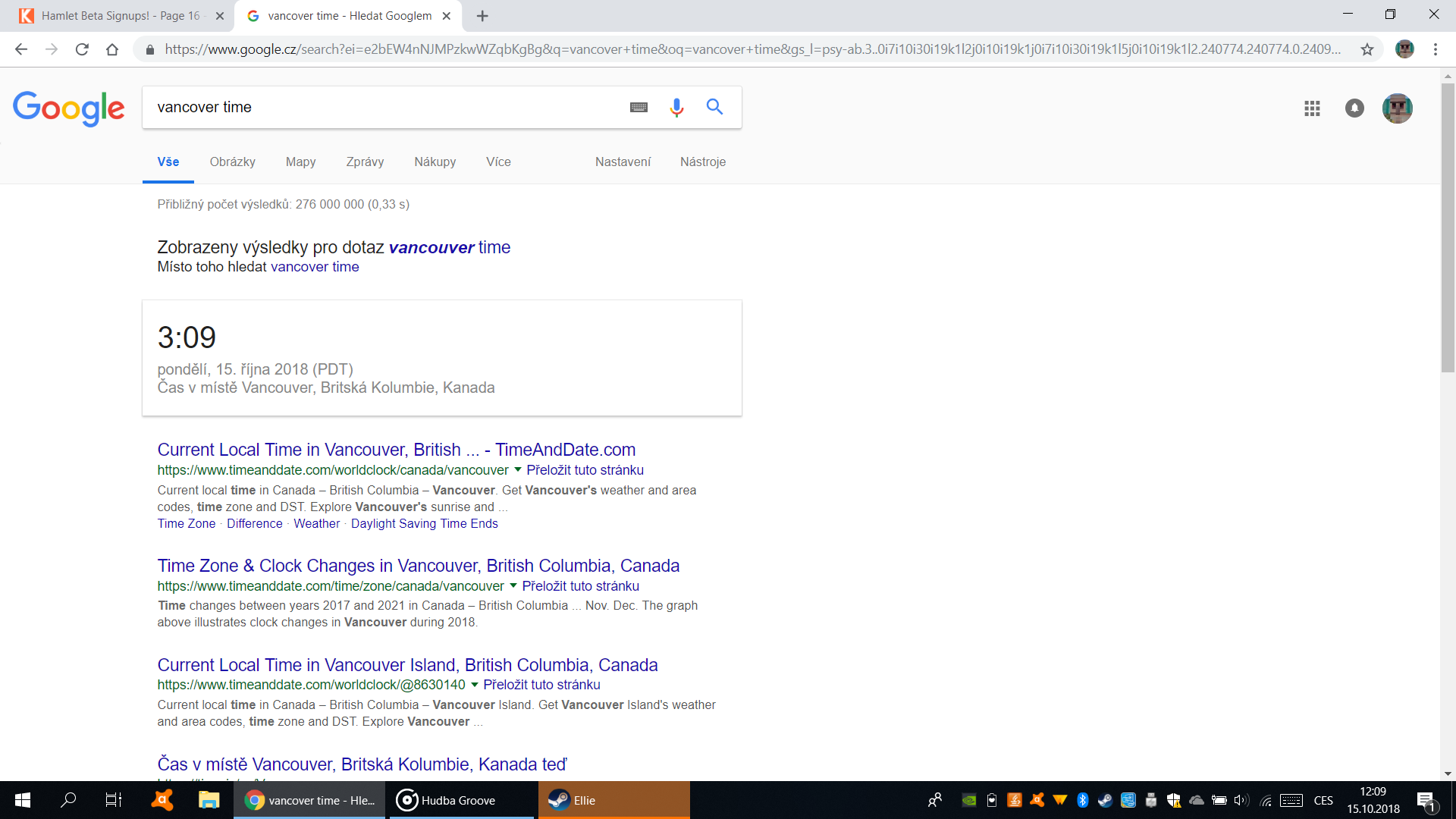Switch to the Obrázky search tab
The width and height of the screenshot is (1456, 819).
coord(232,162)
